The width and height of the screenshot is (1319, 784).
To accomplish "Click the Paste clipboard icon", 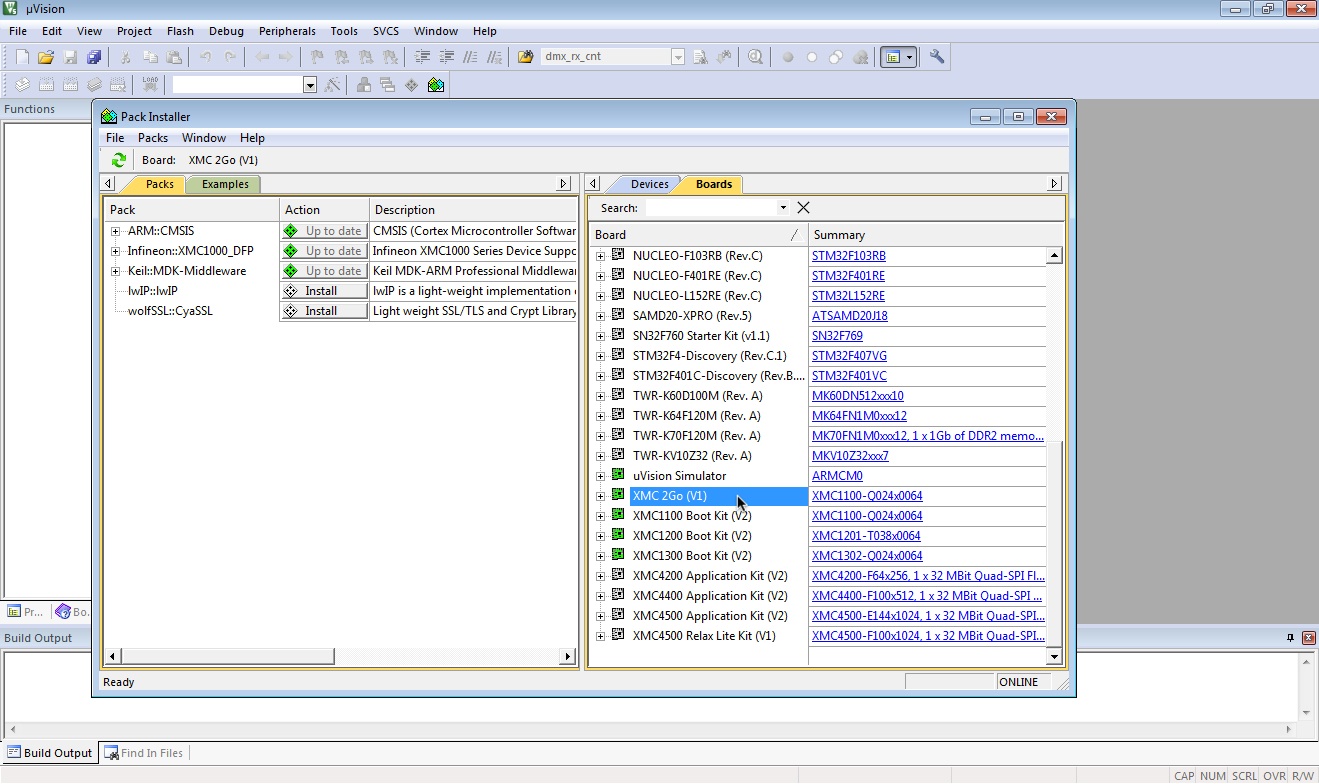I will point(174,57).
